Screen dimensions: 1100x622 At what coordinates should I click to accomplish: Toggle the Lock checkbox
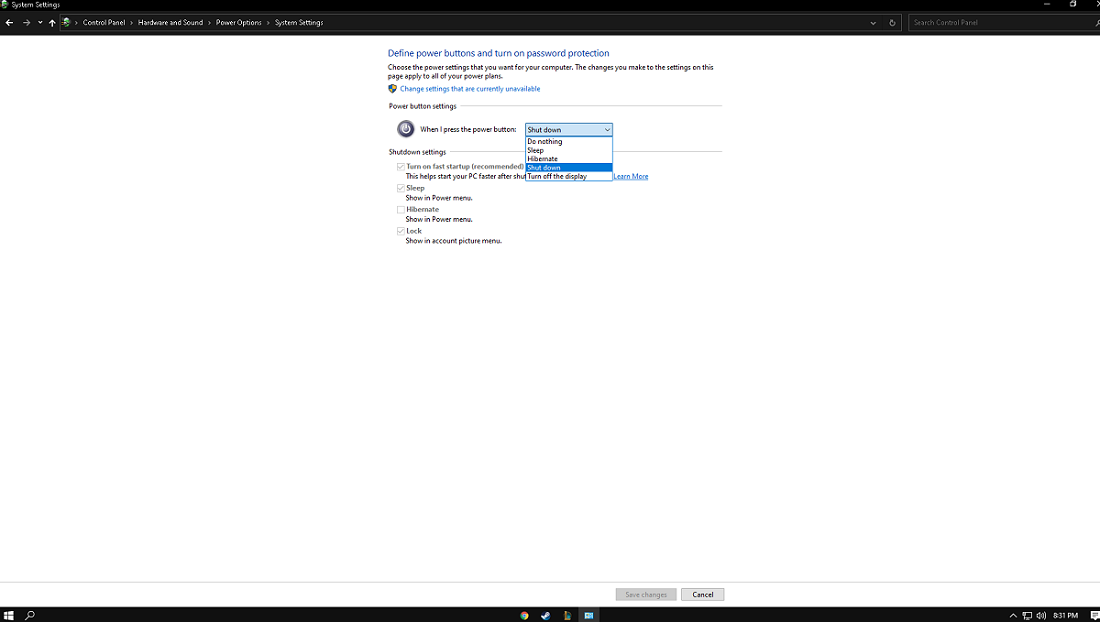[x=401, y=231]
